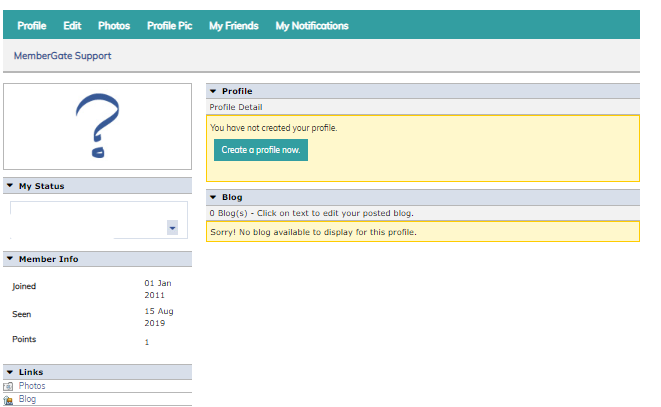The image size is (661, 407).
Task: Collapse the Member Info section arrow
Action: [x=10, y=259]
